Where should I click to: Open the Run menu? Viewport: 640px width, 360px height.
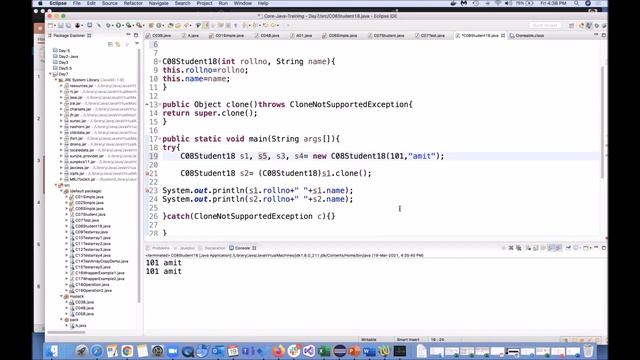click(x=223, y=3)
